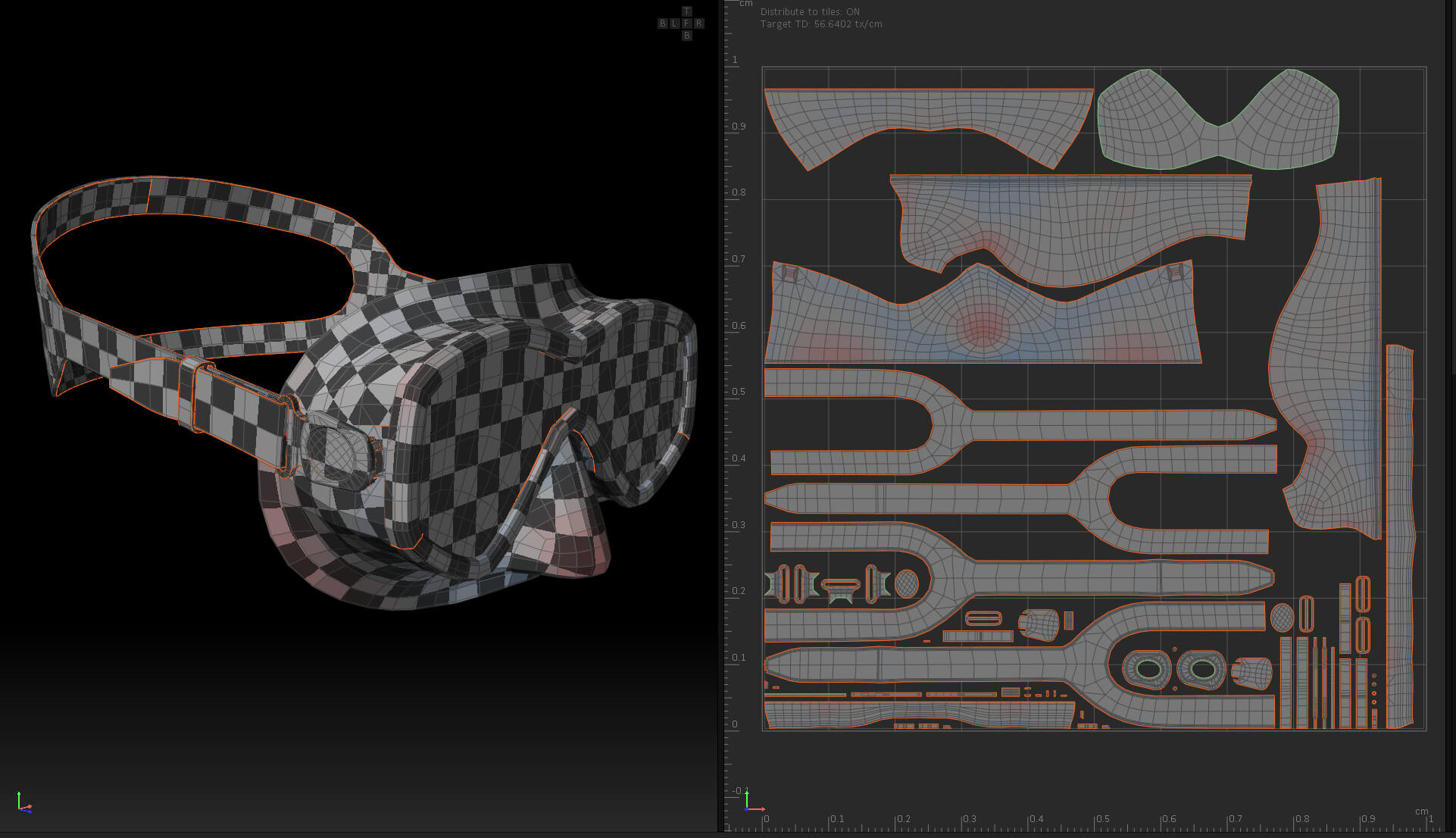
Task: Click the 3D viewport axis gizmo
Action: [23, 803]
